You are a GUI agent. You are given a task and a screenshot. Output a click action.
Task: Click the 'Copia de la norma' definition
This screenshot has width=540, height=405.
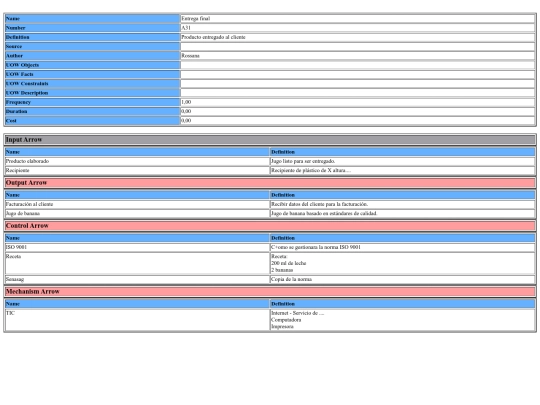291,279
